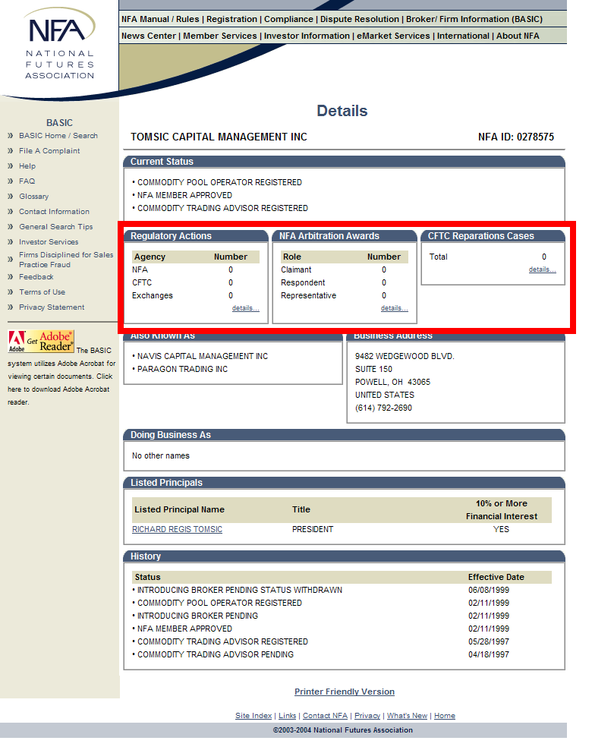
Task: Open the News Center menu item
Action: (149, 36)
